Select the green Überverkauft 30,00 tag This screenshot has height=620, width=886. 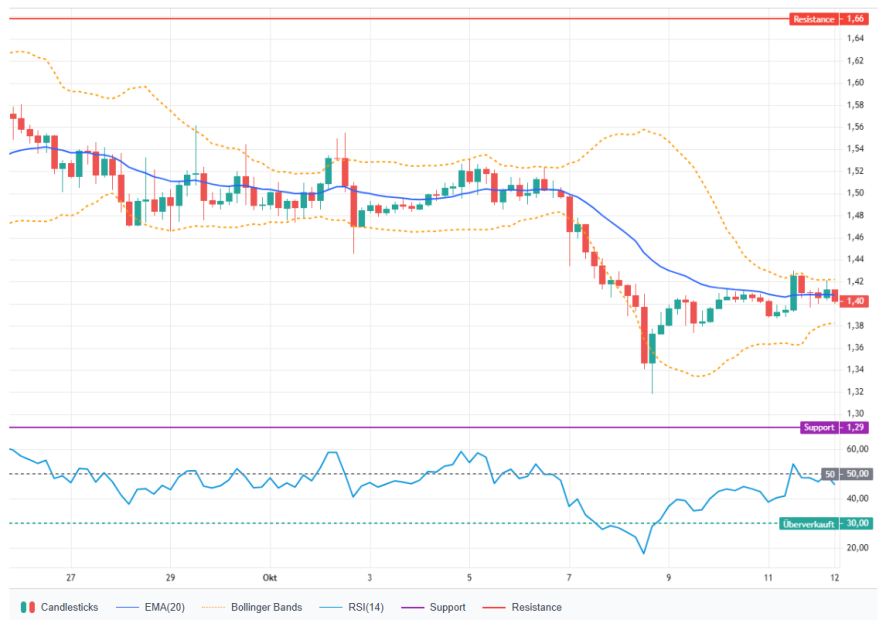tap(826, 524)
